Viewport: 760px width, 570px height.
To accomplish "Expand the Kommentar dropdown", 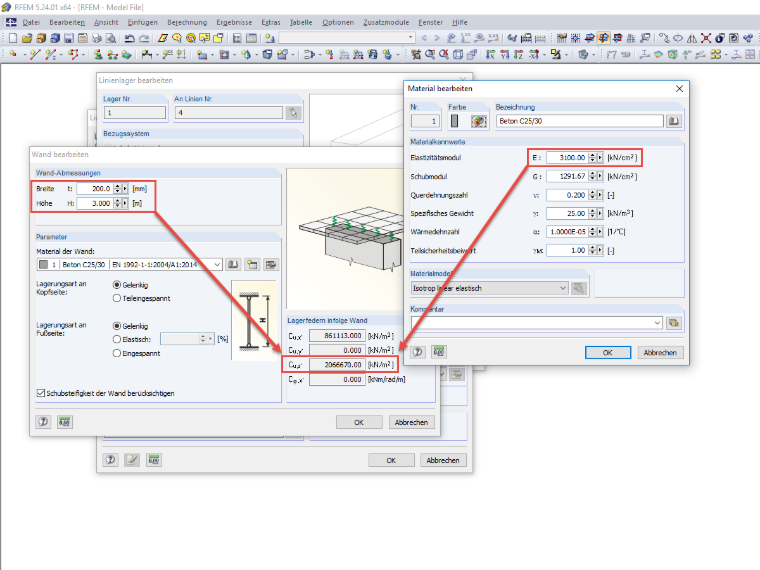I will 657,323.
